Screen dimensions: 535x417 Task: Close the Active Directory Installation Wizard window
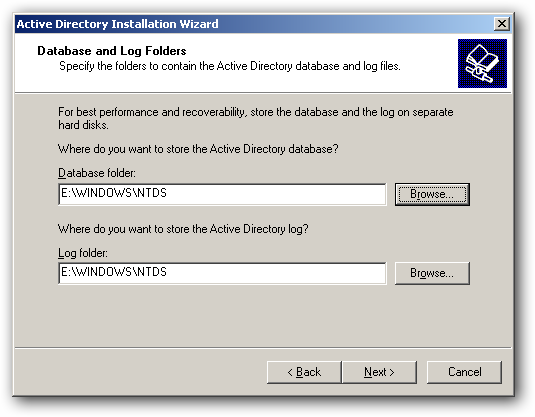[x=502, y=24]
